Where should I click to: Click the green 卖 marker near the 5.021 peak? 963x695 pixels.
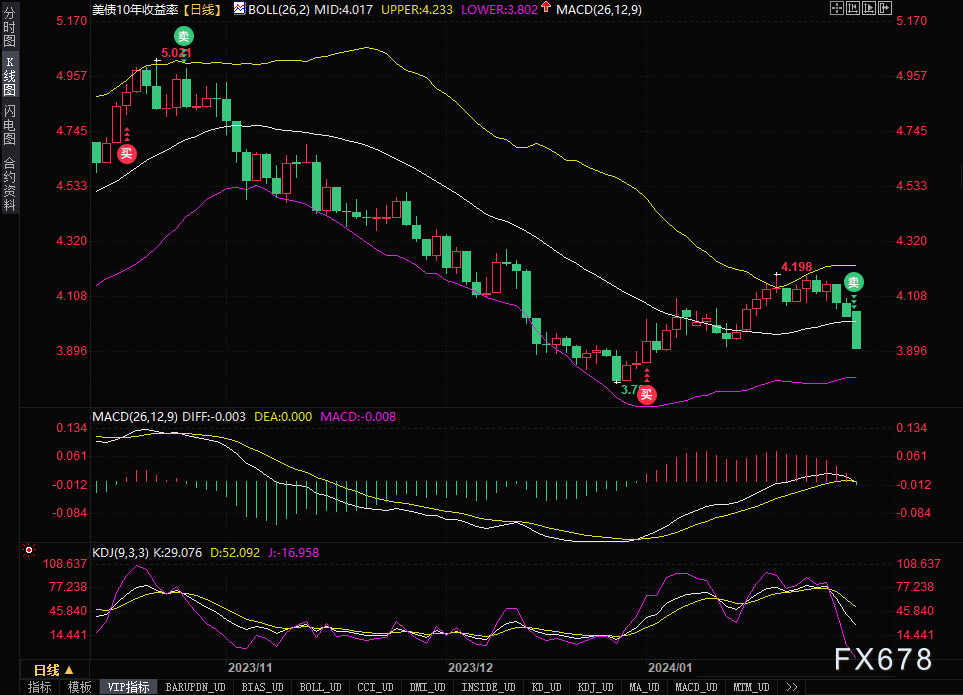click(x=185, y=36)
